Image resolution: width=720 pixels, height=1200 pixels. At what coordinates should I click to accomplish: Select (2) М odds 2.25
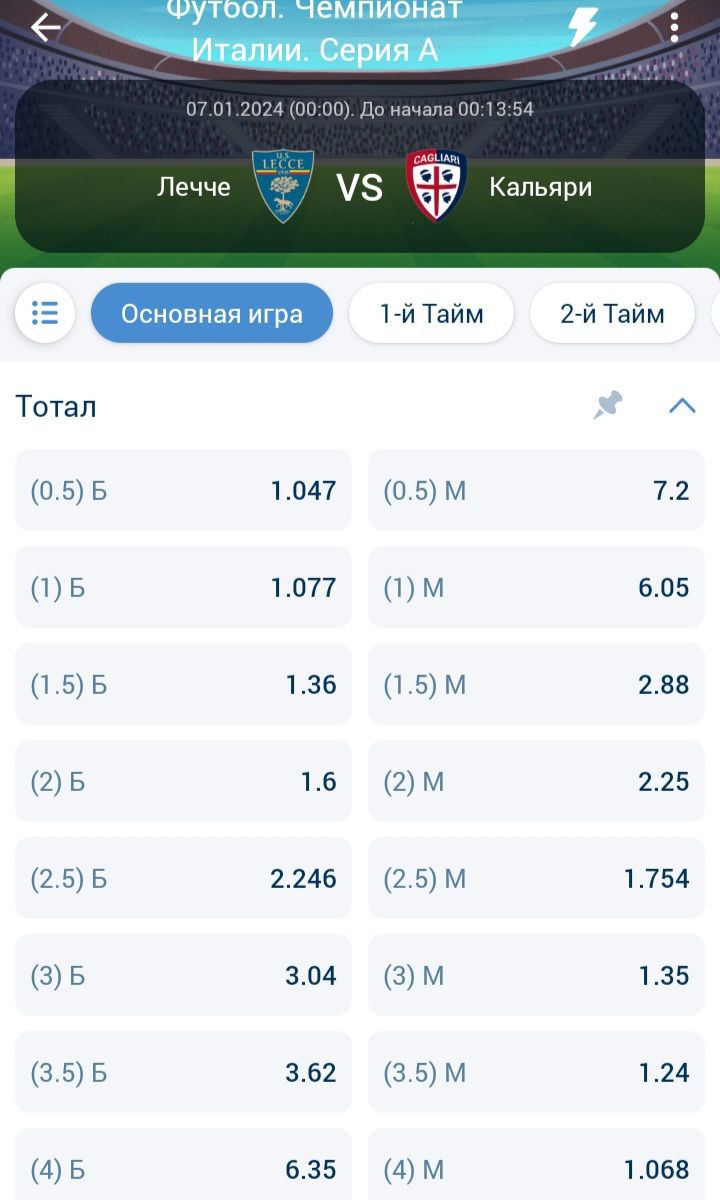pyautogui.click(x=536, y=781)
